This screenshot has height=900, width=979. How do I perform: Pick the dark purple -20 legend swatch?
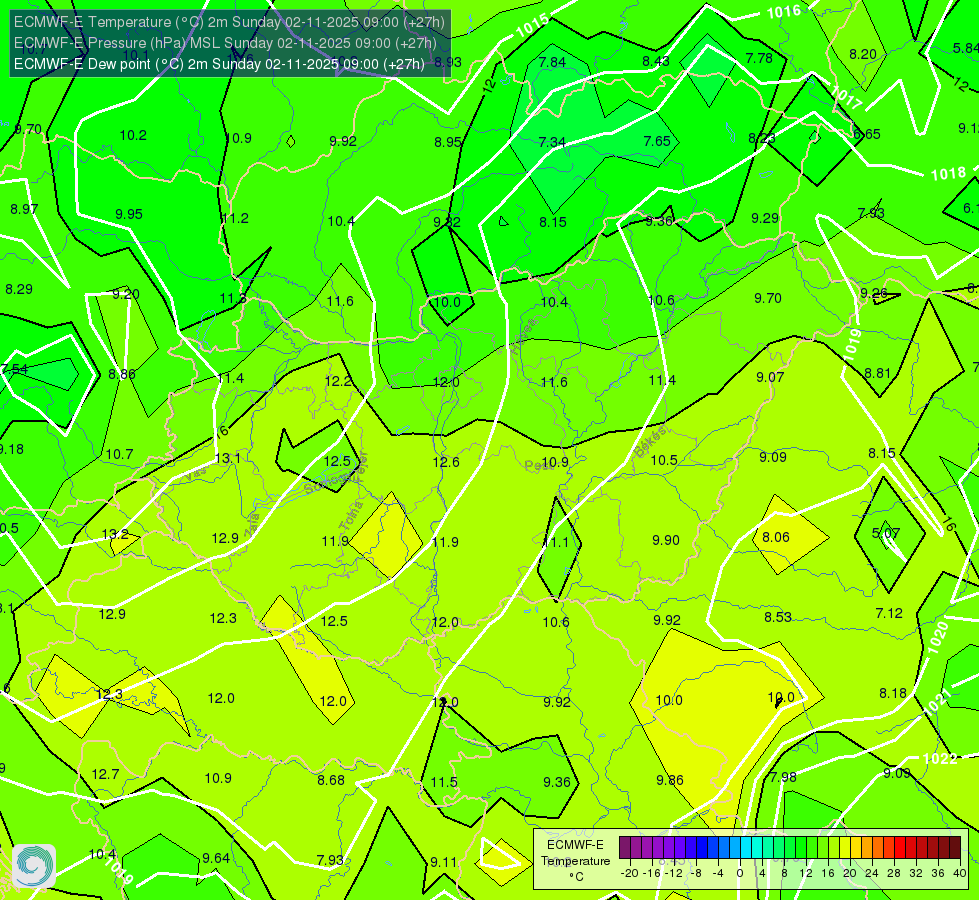[x=625, y=848]
